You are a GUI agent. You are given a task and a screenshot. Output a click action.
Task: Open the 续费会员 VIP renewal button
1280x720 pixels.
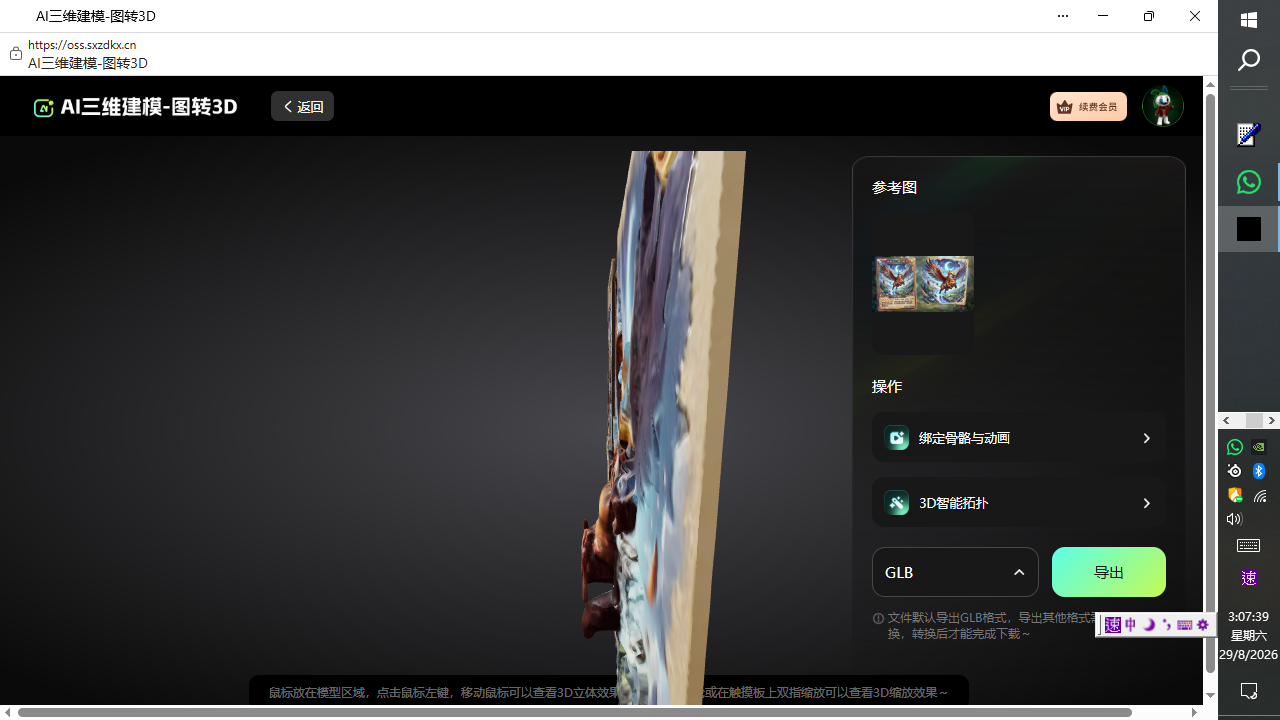(x=1088, y=106)
